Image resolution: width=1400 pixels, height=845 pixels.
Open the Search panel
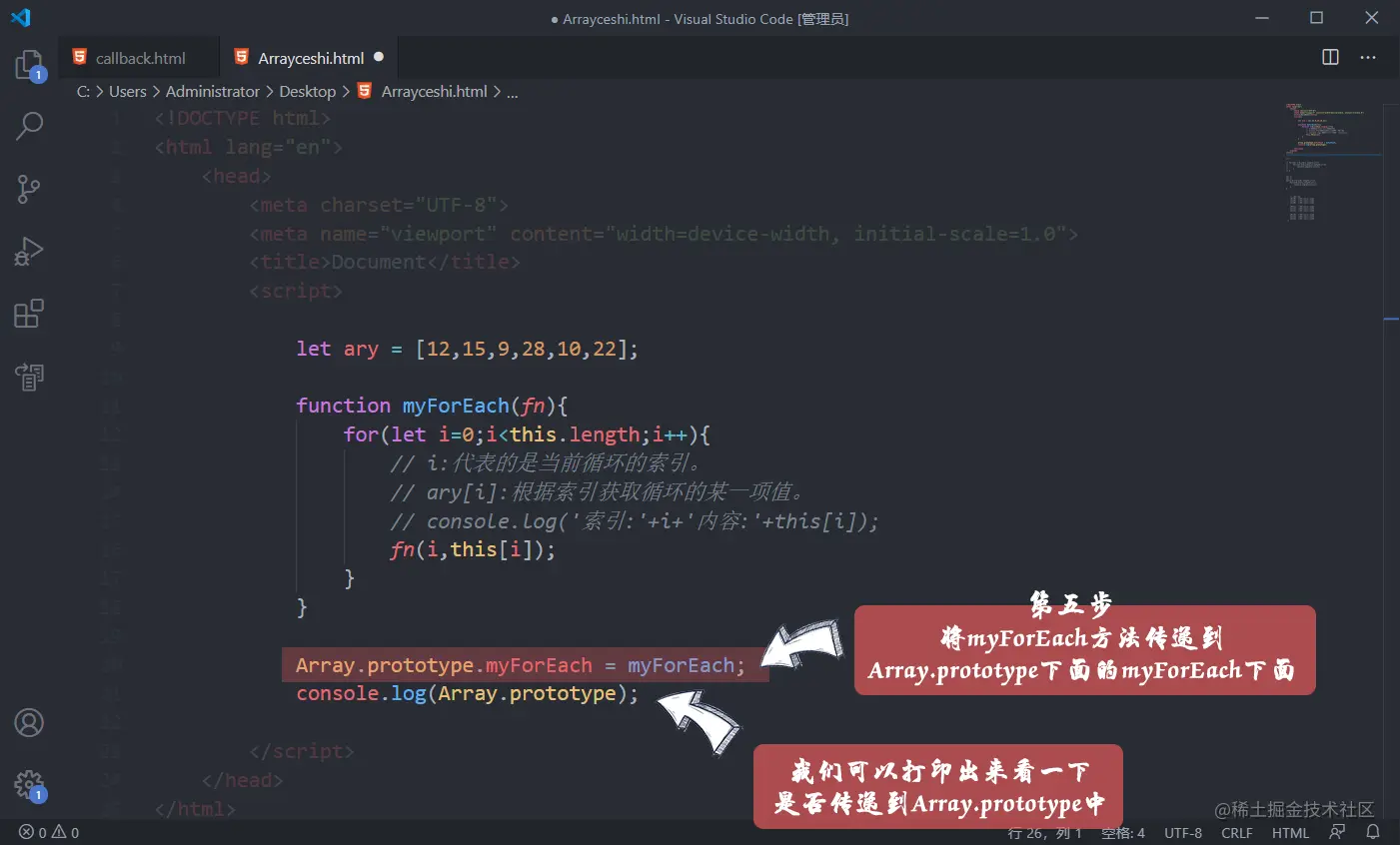[28, 126]
